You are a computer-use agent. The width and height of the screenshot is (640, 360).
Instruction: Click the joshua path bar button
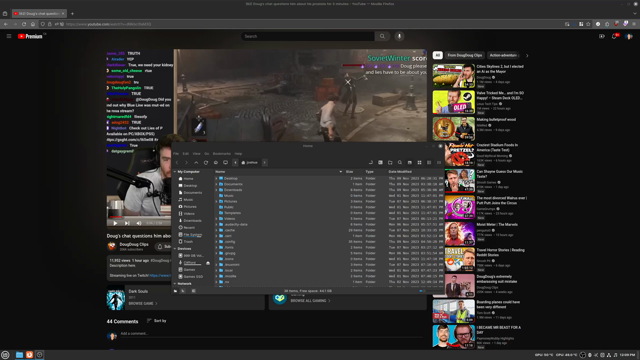(x=250, y=162)
